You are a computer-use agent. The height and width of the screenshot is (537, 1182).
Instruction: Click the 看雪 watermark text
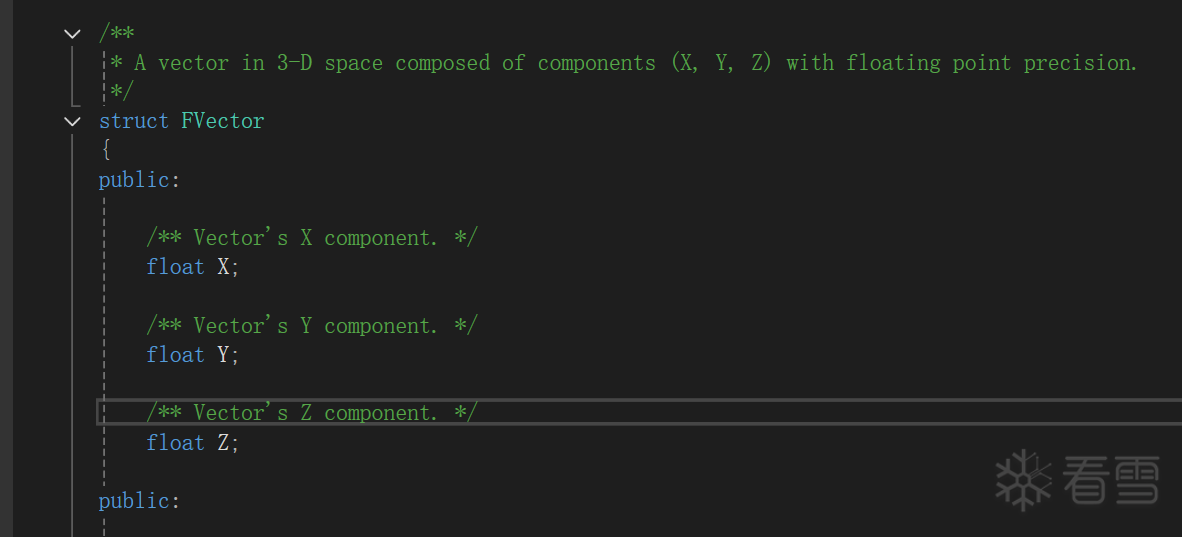coord(1111,481)
